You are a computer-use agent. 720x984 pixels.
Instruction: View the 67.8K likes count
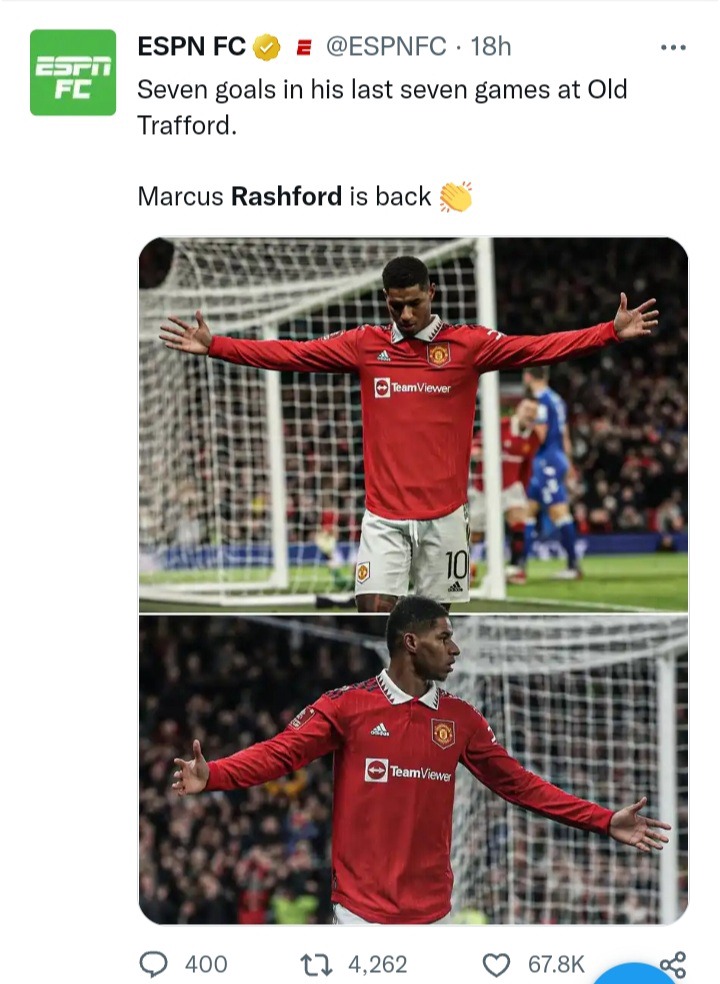556,965
